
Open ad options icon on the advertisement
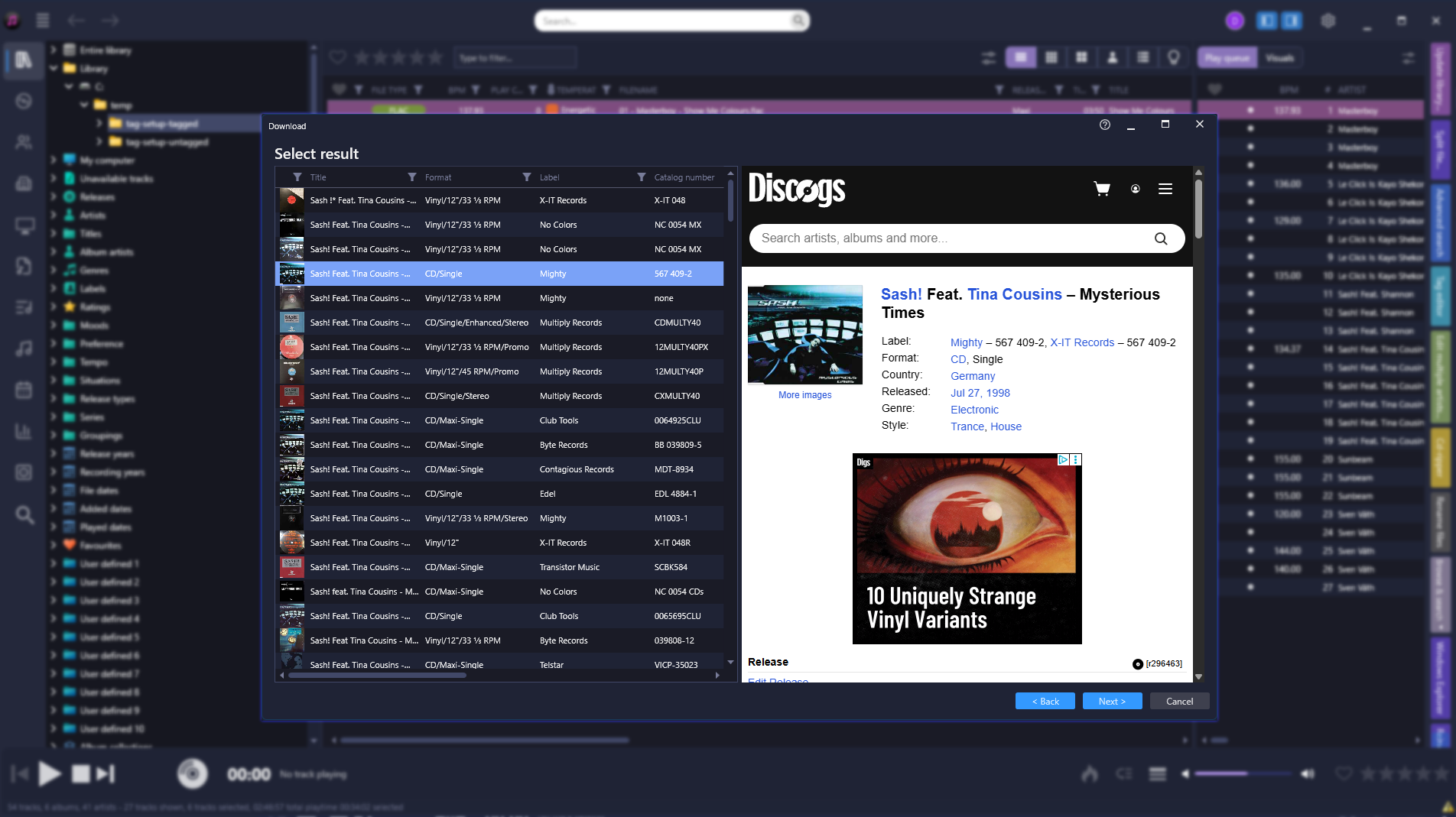(x=1076, y=459)
